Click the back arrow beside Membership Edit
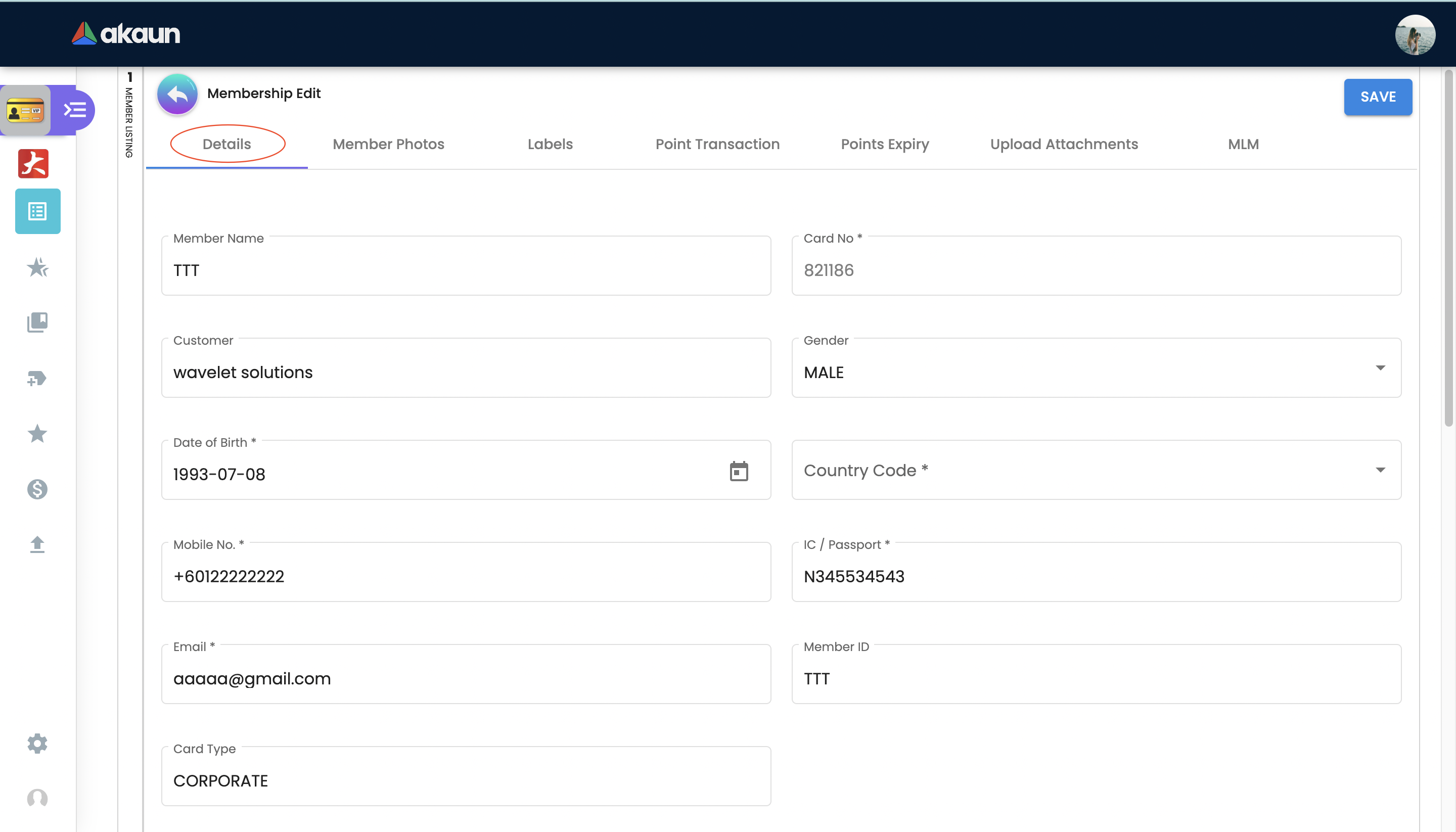1456x832 pixels. pos(177,95)
